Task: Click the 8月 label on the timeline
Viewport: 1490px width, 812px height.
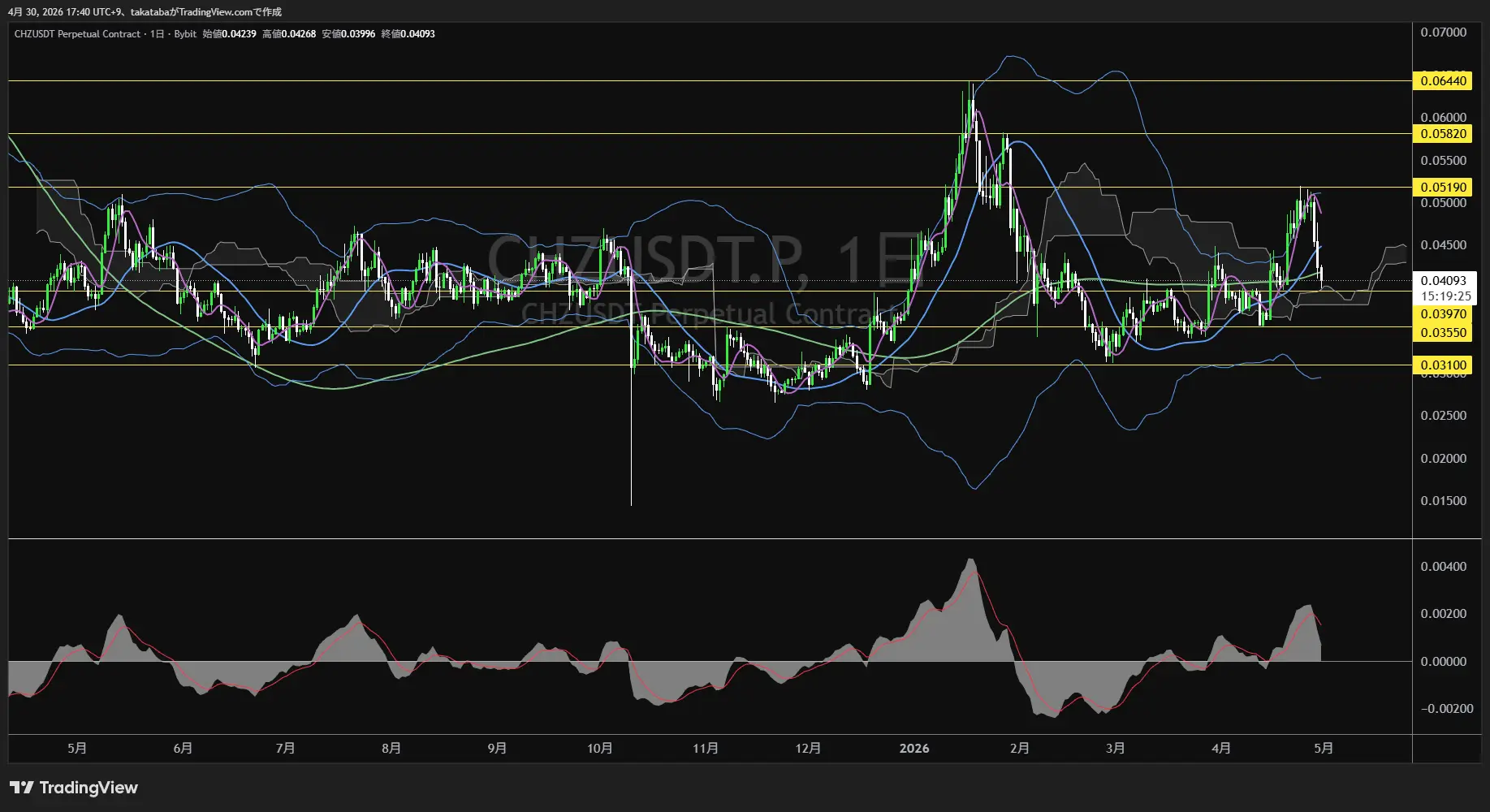Action: (x=391, y=748)
